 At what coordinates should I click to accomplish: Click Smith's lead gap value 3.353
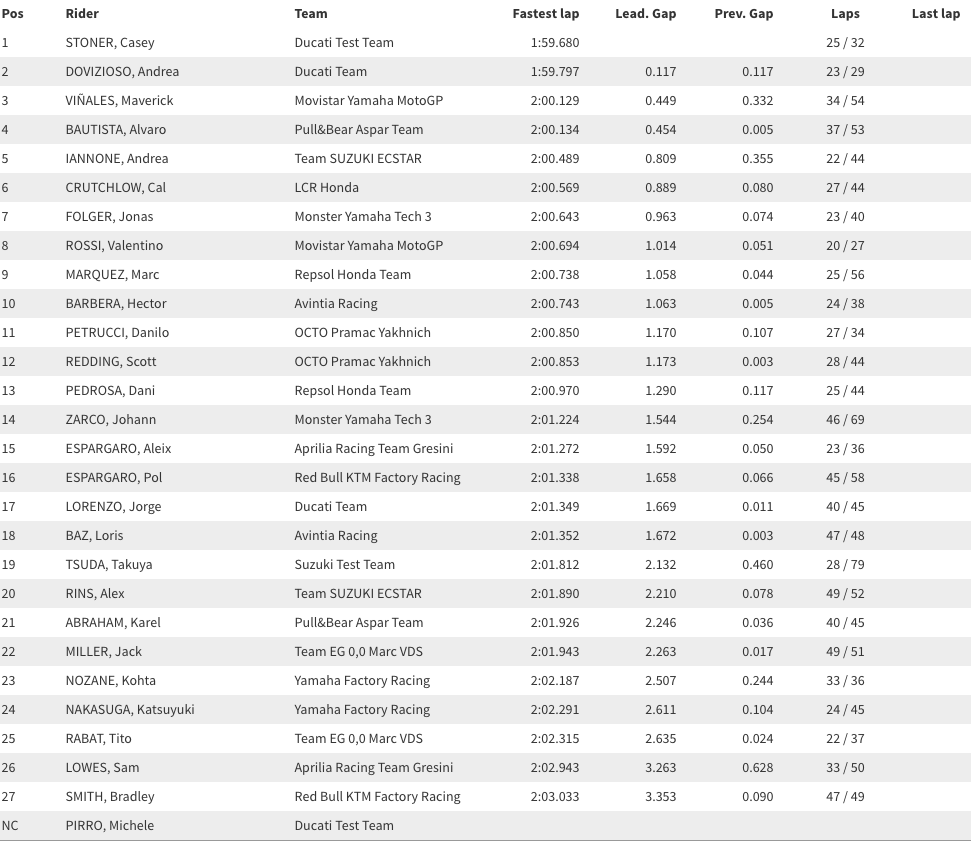[660, 797]
